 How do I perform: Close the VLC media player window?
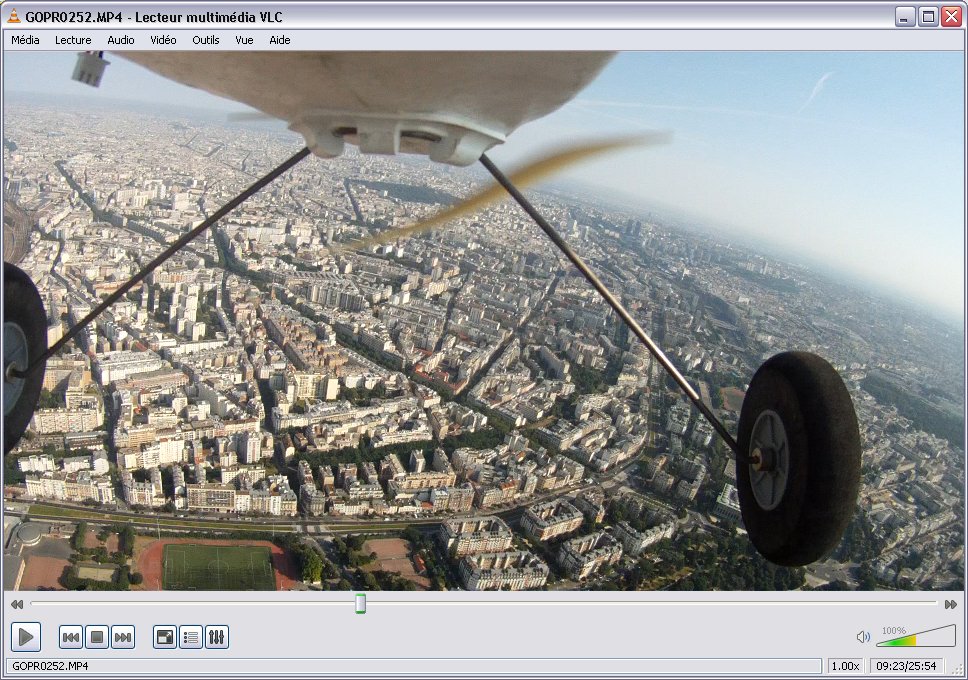point(951,17)
